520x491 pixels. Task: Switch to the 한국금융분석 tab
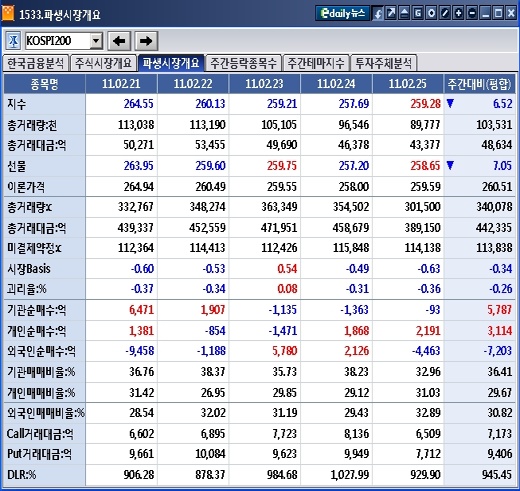[x=36, y=63]
